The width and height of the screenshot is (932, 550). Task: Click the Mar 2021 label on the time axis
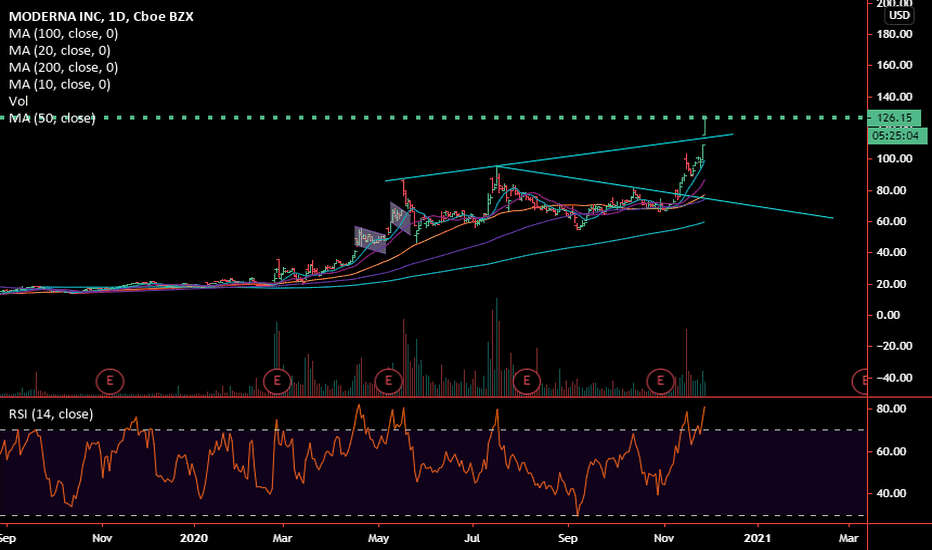848,538
